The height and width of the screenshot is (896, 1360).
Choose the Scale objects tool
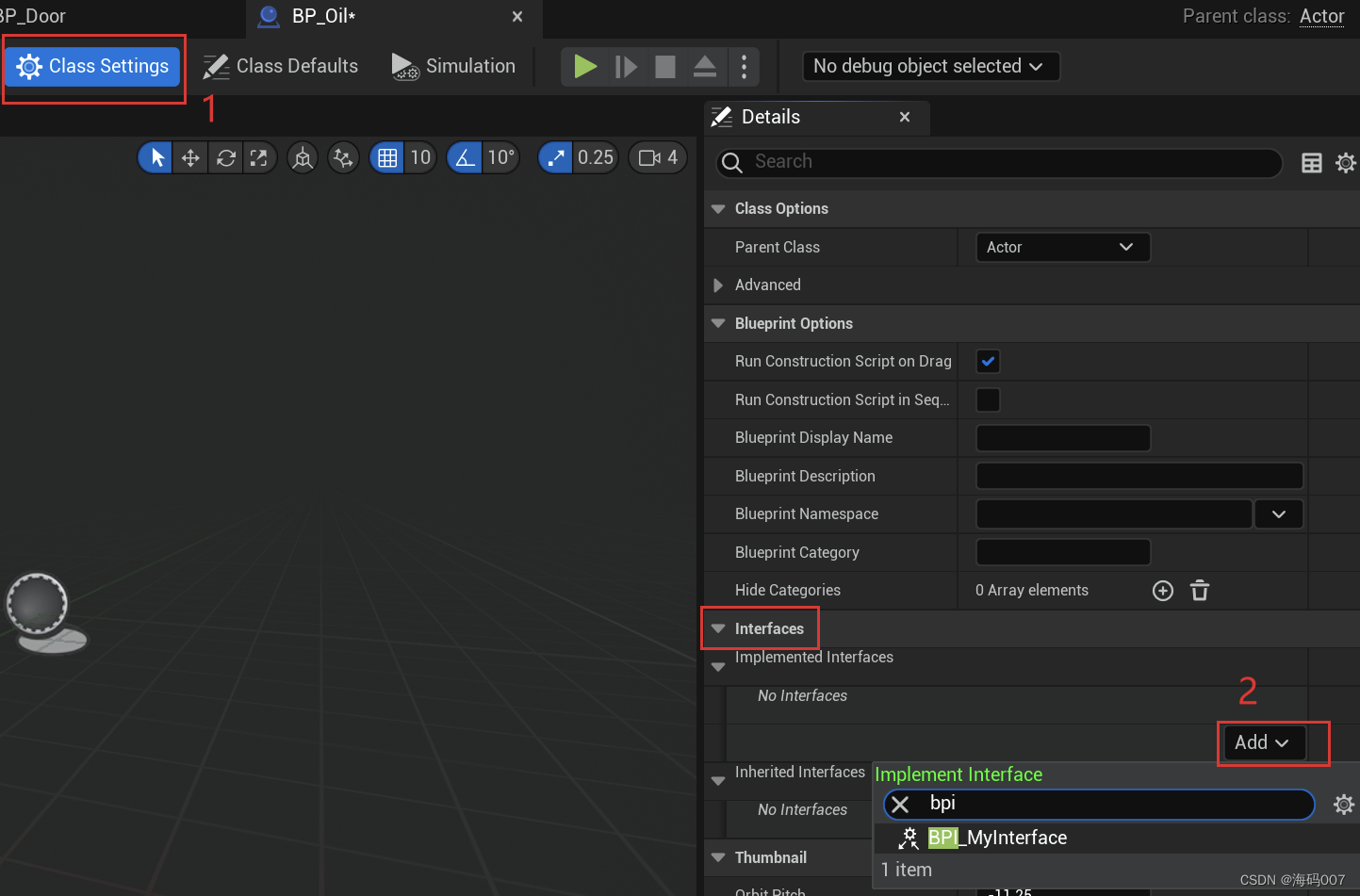coord(258,157)
